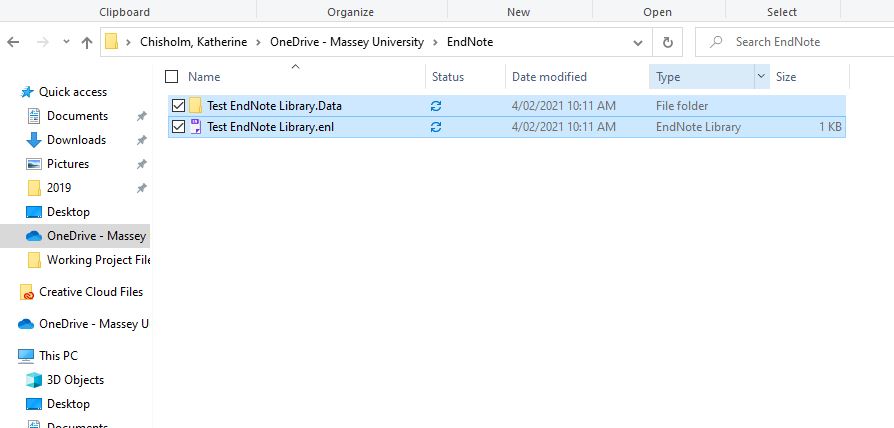Click the Downloads blue arrow icon
The image size is (894, 428).
pyautogui.click(x=34, y=140)
